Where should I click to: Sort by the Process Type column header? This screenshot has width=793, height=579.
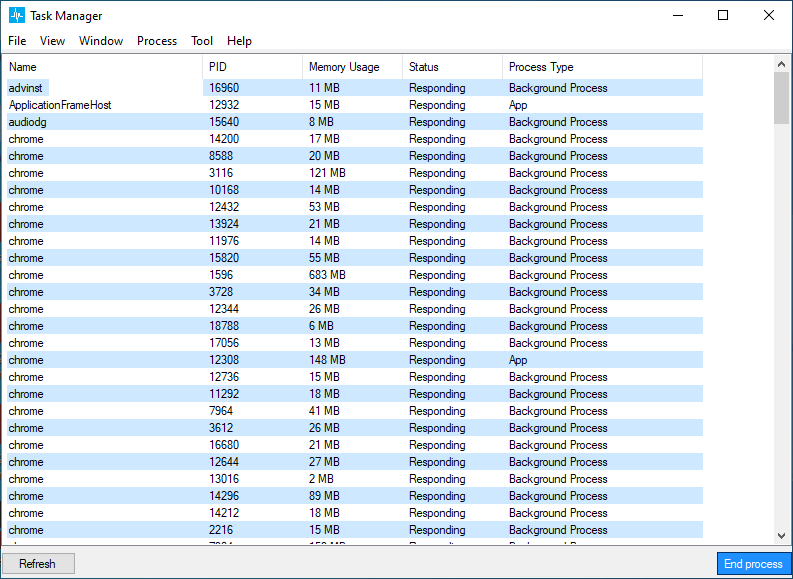(602, 67)
